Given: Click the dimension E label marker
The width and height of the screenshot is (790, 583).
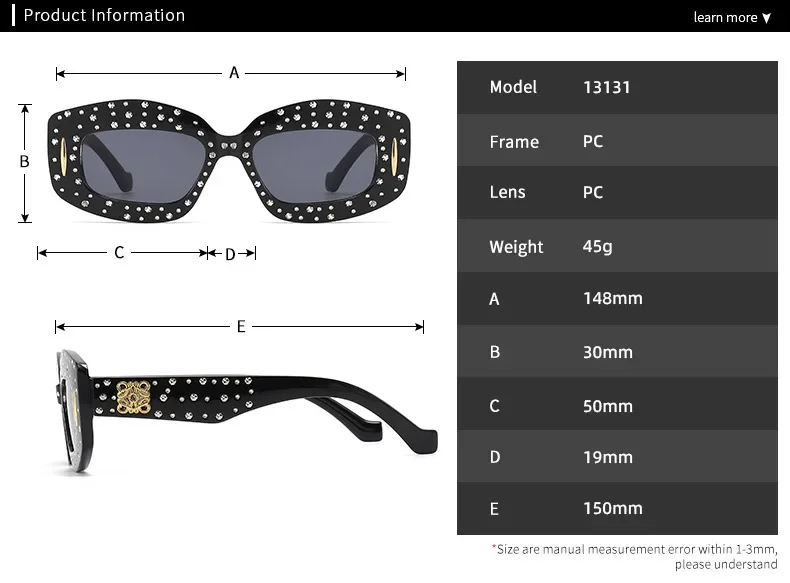Looking at the screenshot, I should pyautogui.click(x=241, y=327).
